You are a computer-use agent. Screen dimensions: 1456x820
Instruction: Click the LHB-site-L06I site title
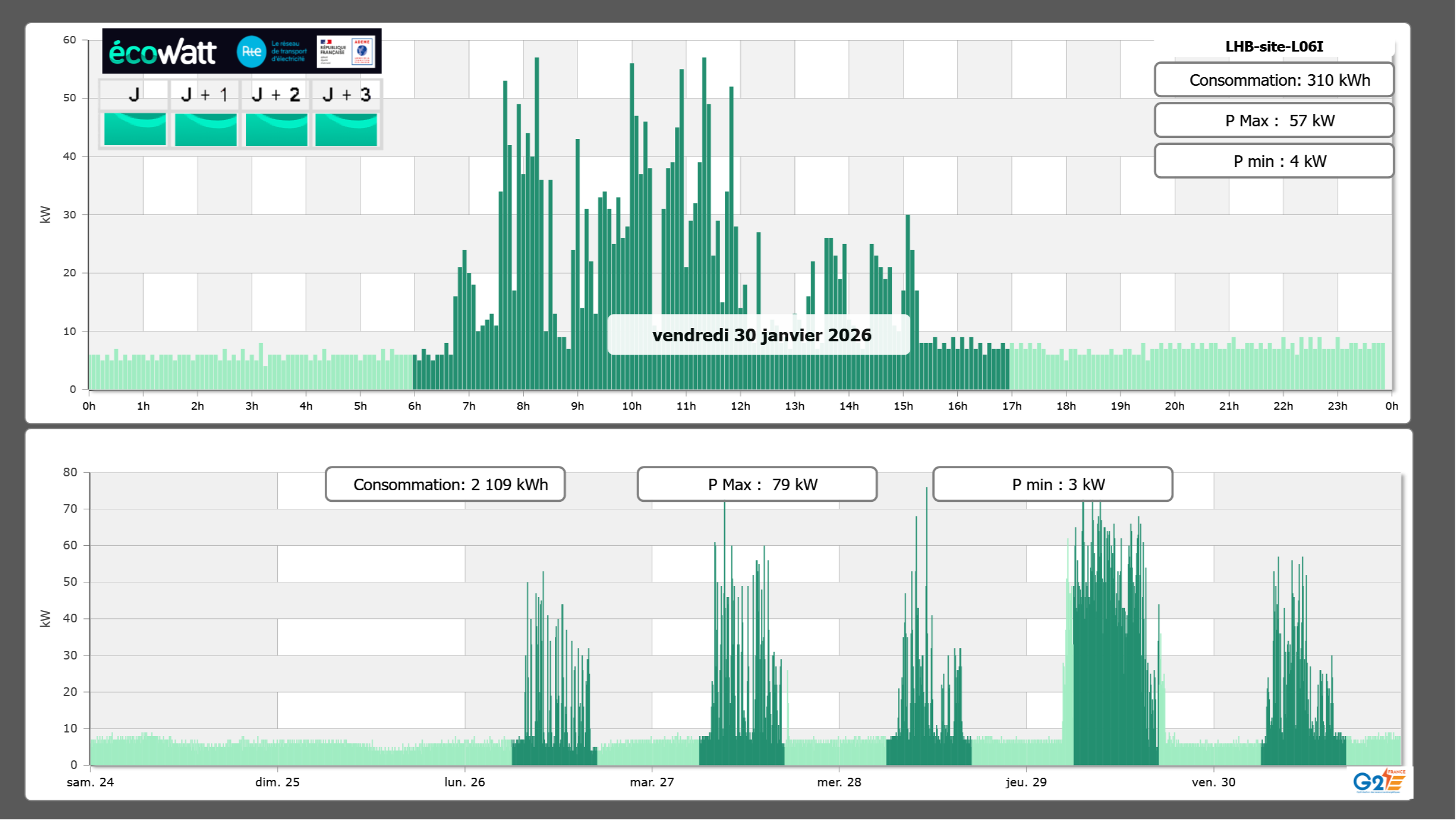click(x=1274, y=46)
